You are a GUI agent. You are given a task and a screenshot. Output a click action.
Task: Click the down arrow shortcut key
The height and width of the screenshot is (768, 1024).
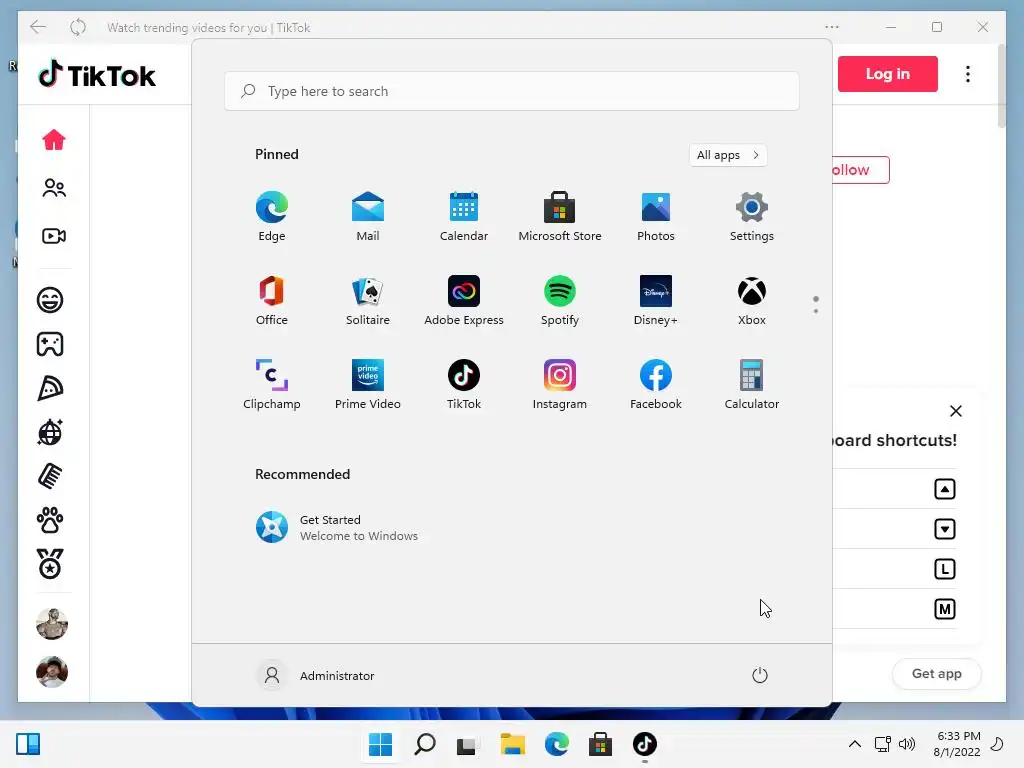[944, 529]
